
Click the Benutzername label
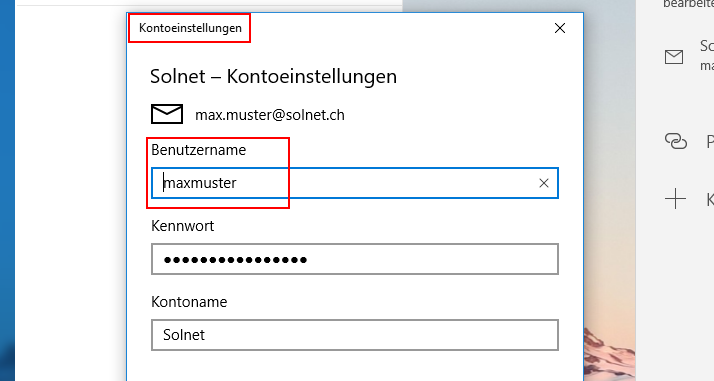[x=199, y=150]
